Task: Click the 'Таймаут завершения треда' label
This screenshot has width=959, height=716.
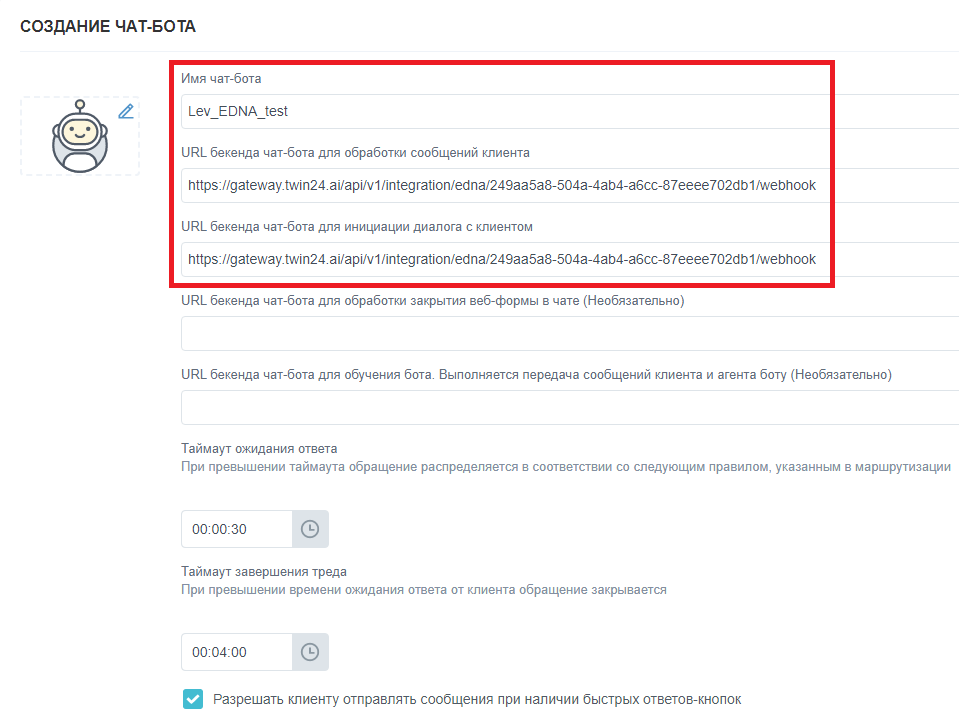Action: (x=264, y=572)
